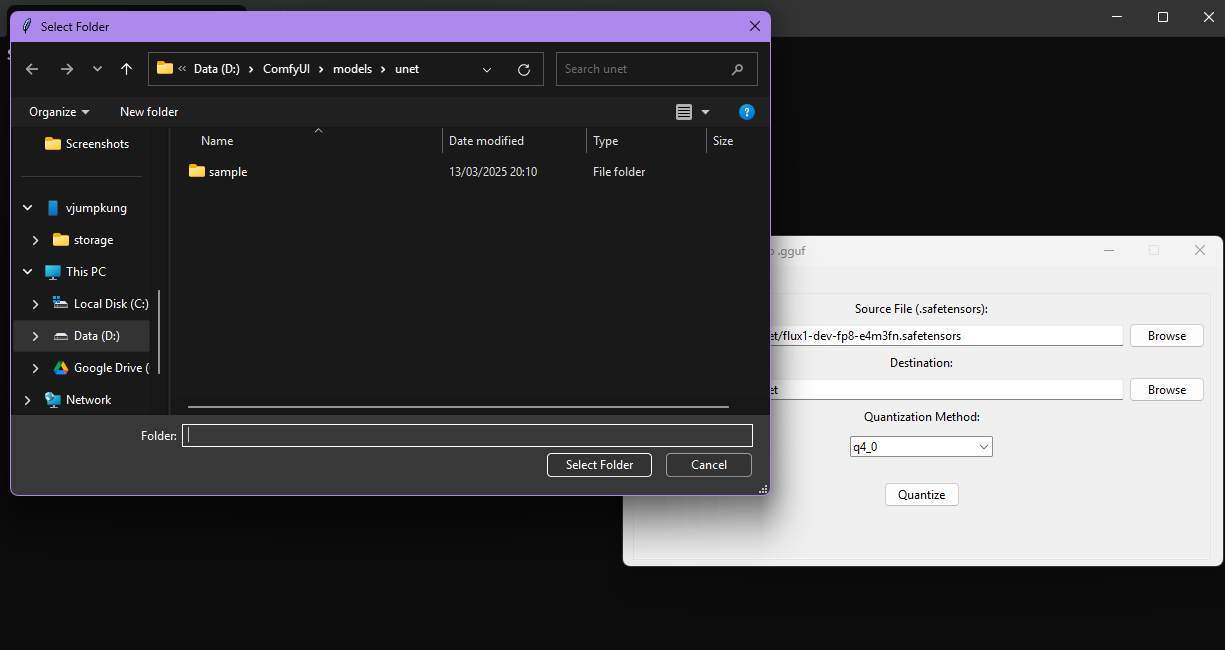Click the Back navigation arrow
The height and width of the screenshot is (650, 1225).
tap(32, 69)
